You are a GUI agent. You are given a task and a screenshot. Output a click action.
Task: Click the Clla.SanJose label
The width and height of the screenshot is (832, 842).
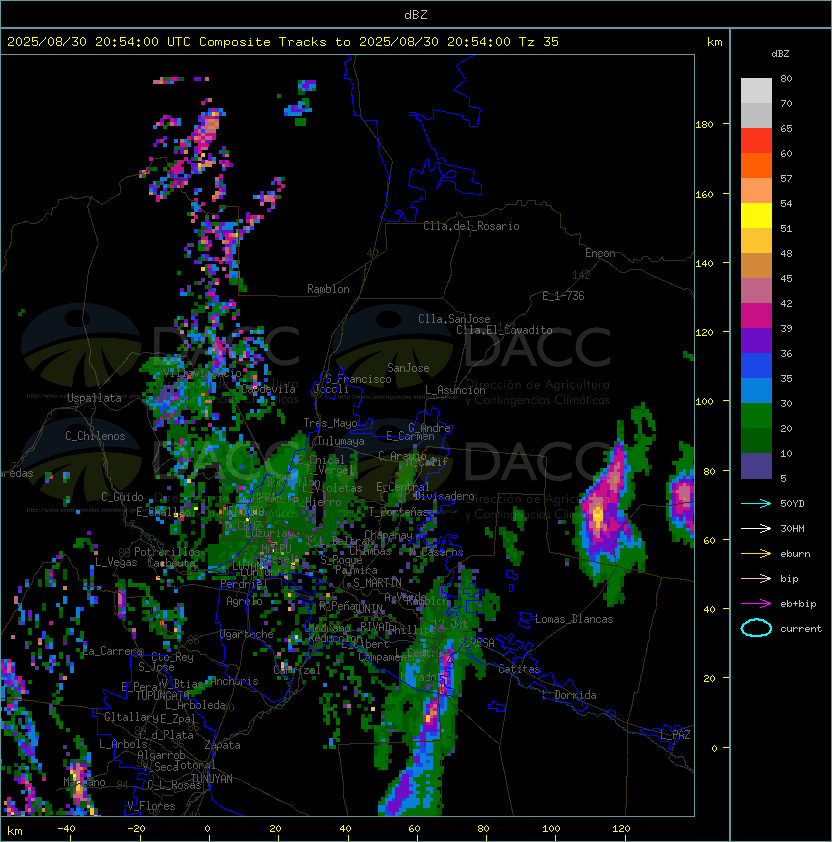pyautogui.click(x=454, y=319)
